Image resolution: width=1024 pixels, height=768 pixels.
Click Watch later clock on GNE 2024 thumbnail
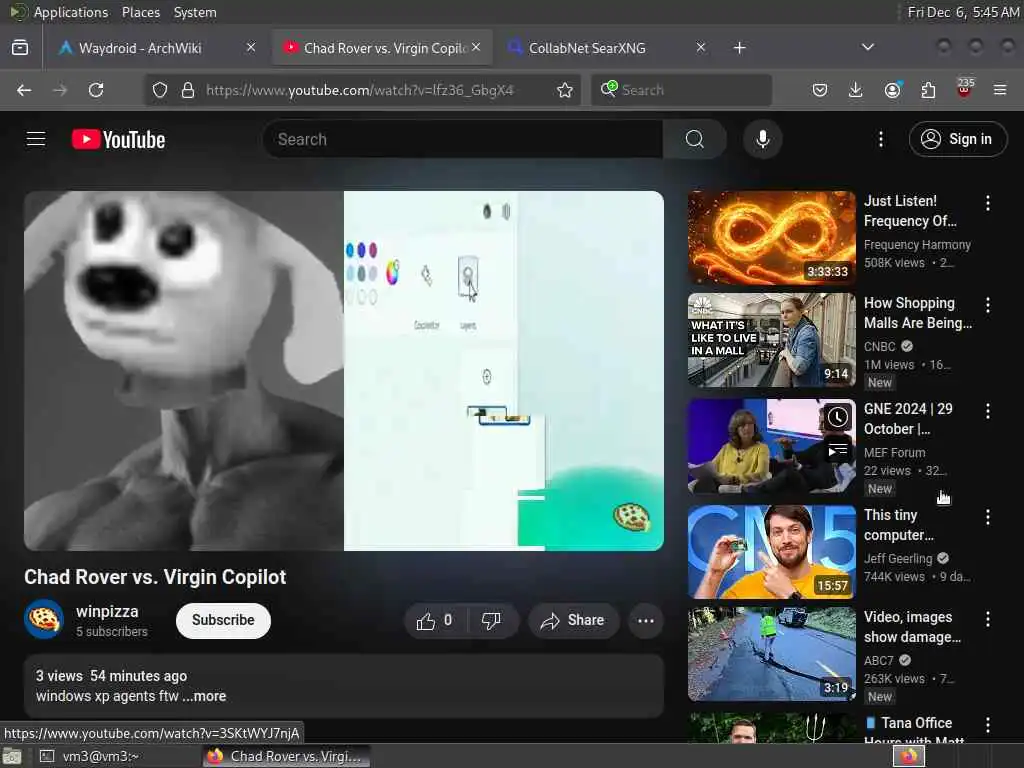[x=837, y=417]
